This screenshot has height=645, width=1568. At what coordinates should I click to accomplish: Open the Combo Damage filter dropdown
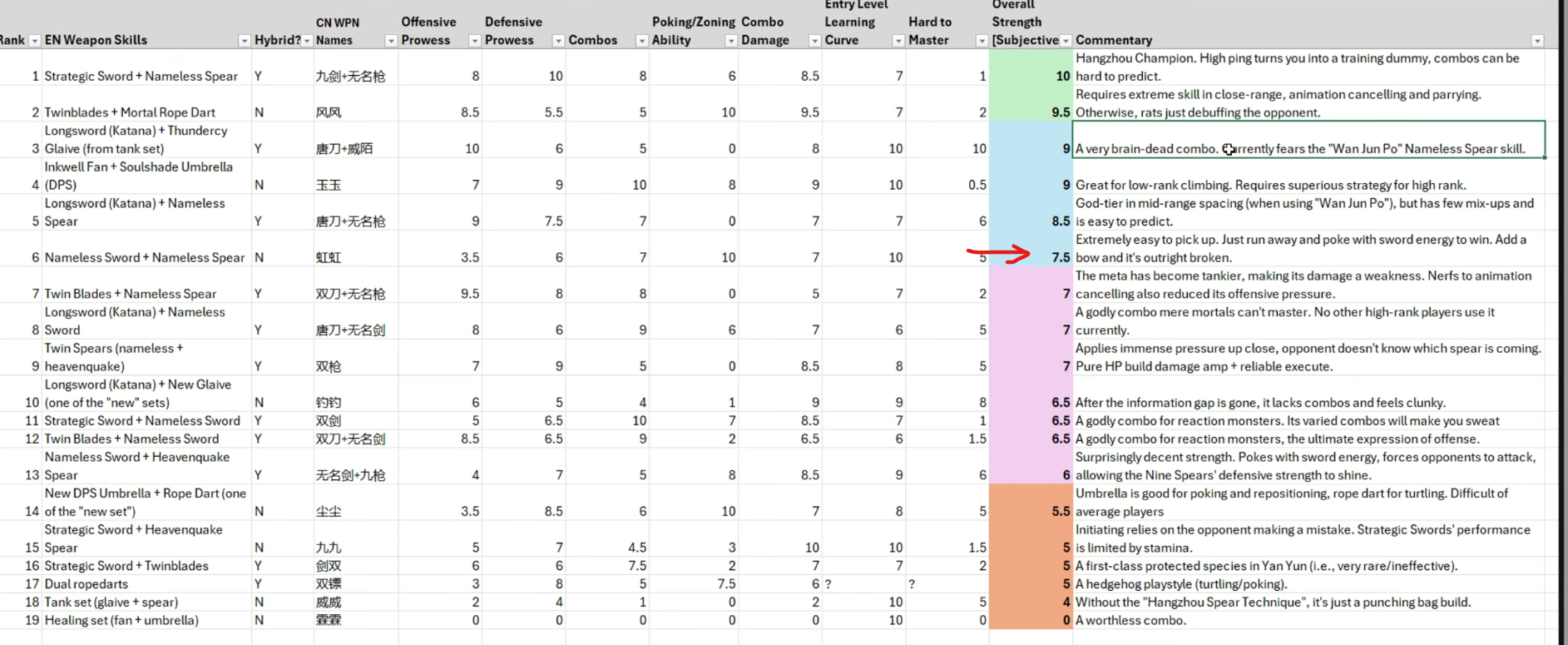[814, 41]
